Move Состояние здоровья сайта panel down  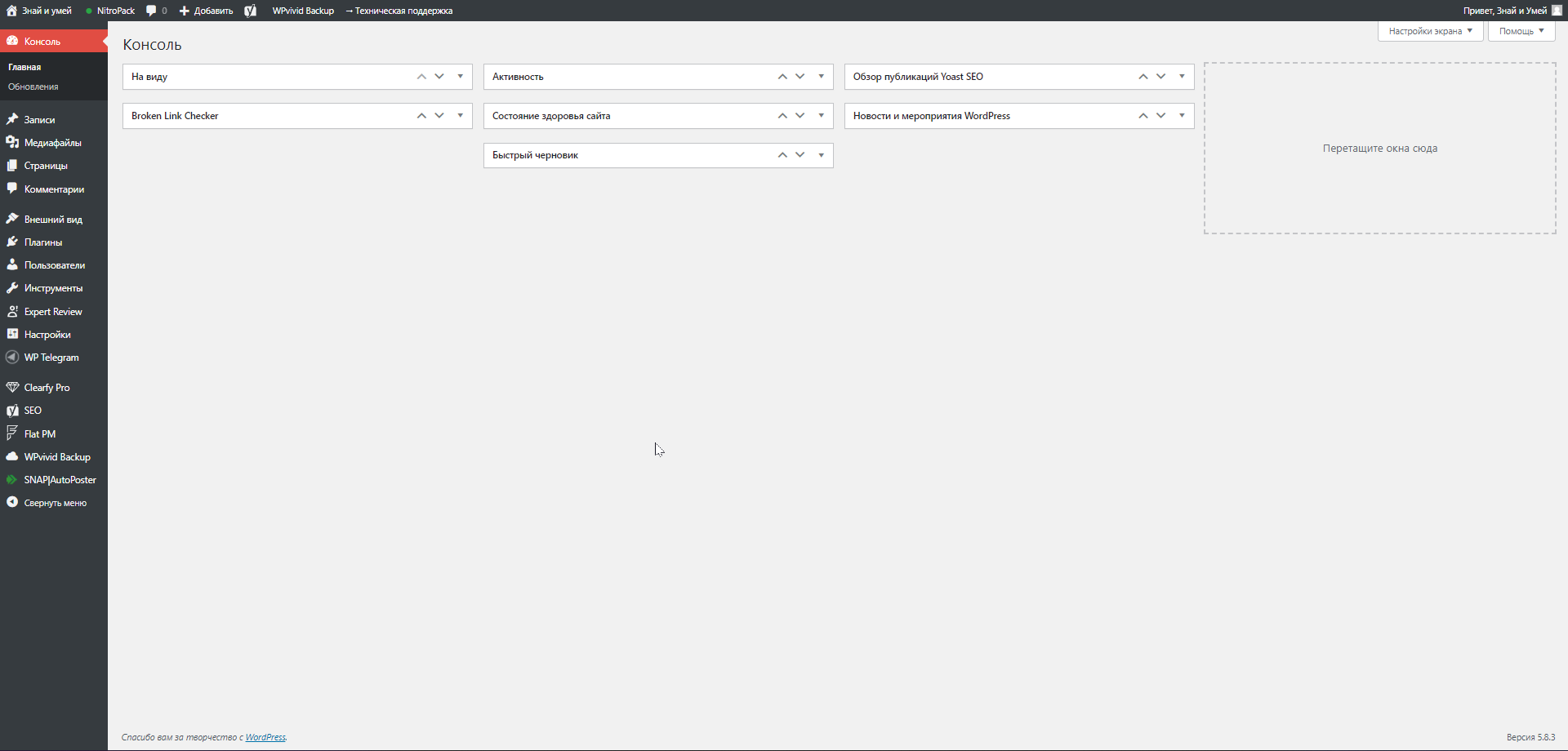800,116
